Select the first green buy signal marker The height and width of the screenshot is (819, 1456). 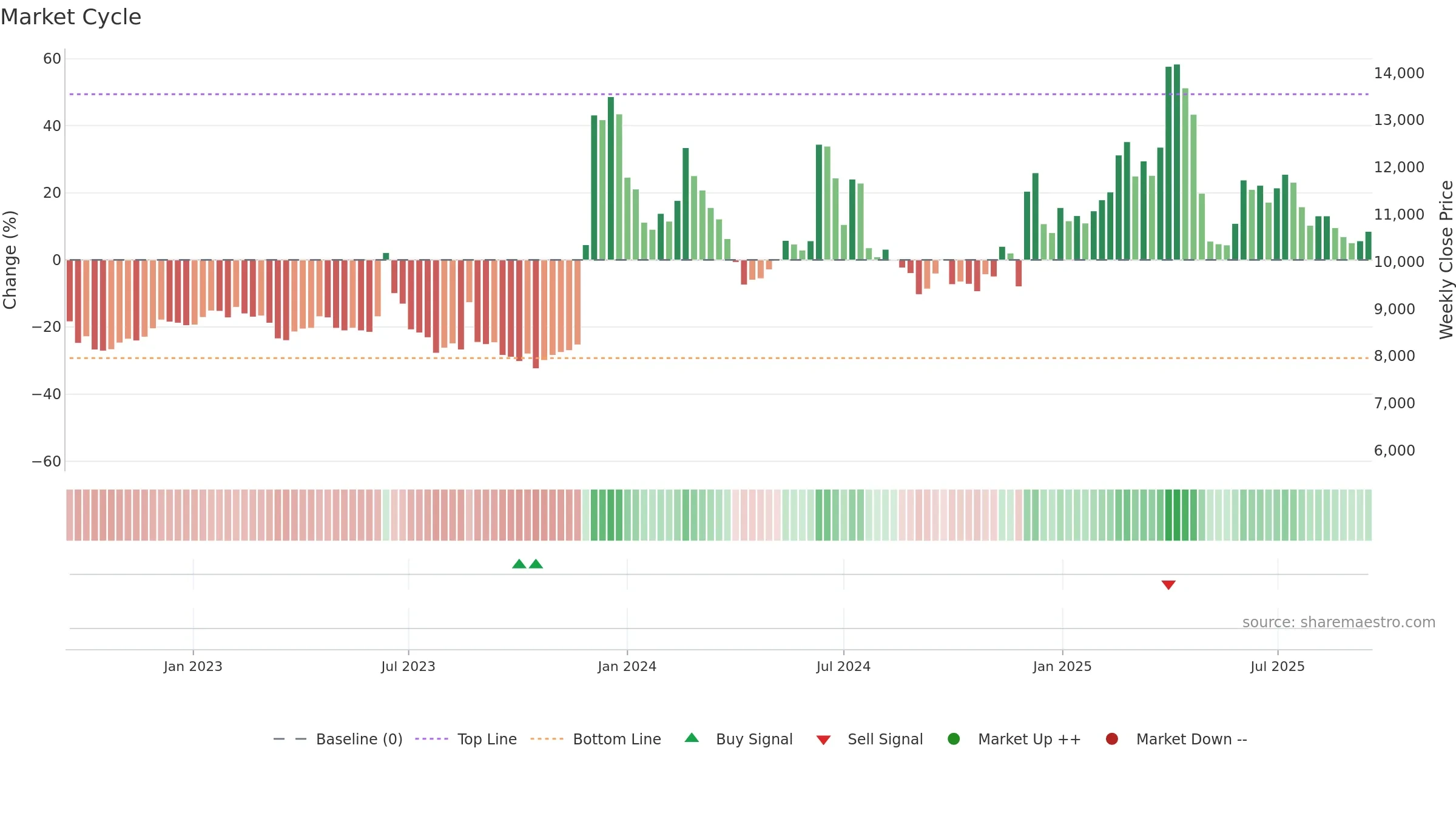click(x=519, y=564)
